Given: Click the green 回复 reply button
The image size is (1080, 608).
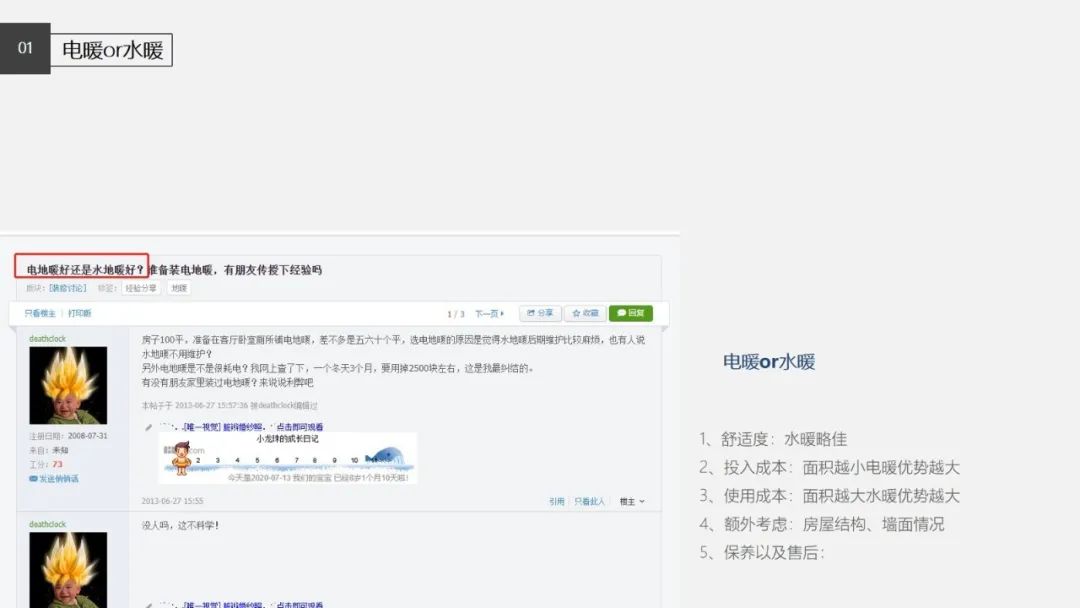Looking at the screenshot, I should pos(630,313).
